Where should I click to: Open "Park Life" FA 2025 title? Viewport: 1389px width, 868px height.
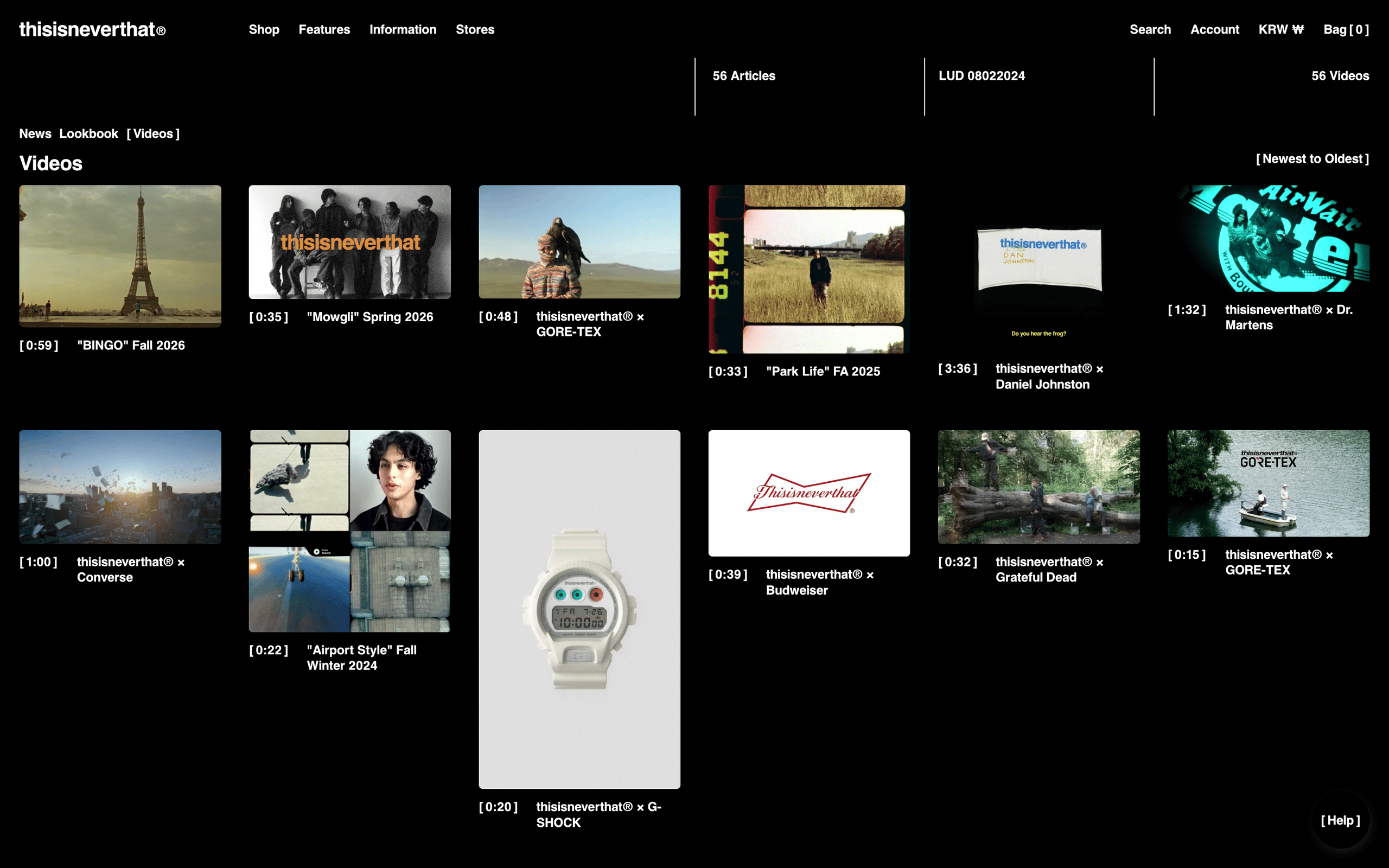tap(823, 372)
